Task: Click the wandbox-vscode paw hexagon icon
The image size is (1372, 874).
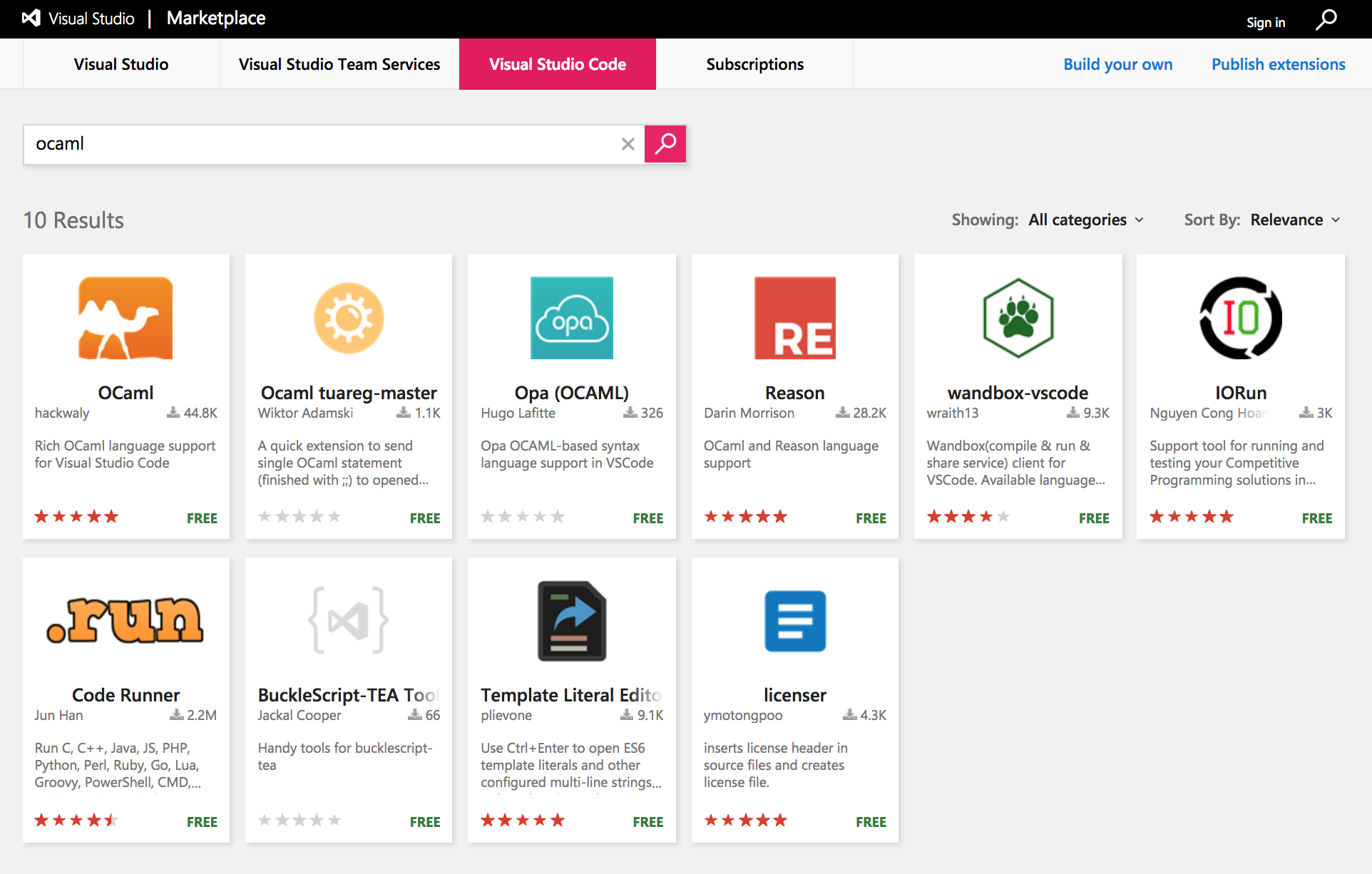Action: (x=1018, y=318)
